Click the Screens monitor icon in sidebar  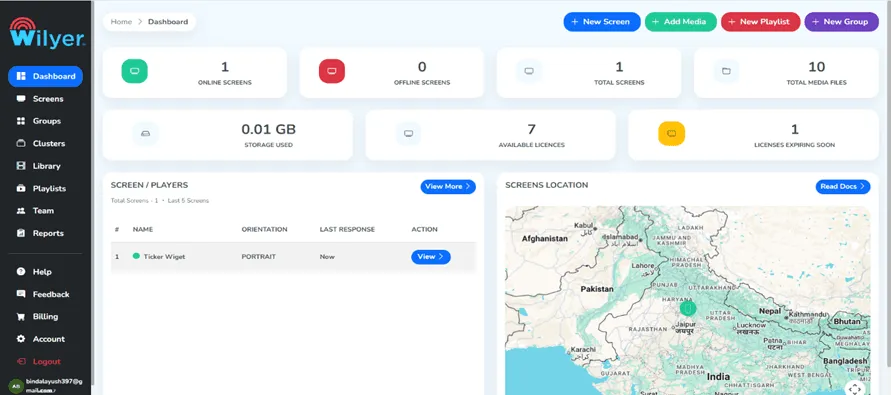pyautogui.click(x=21, y=99)
